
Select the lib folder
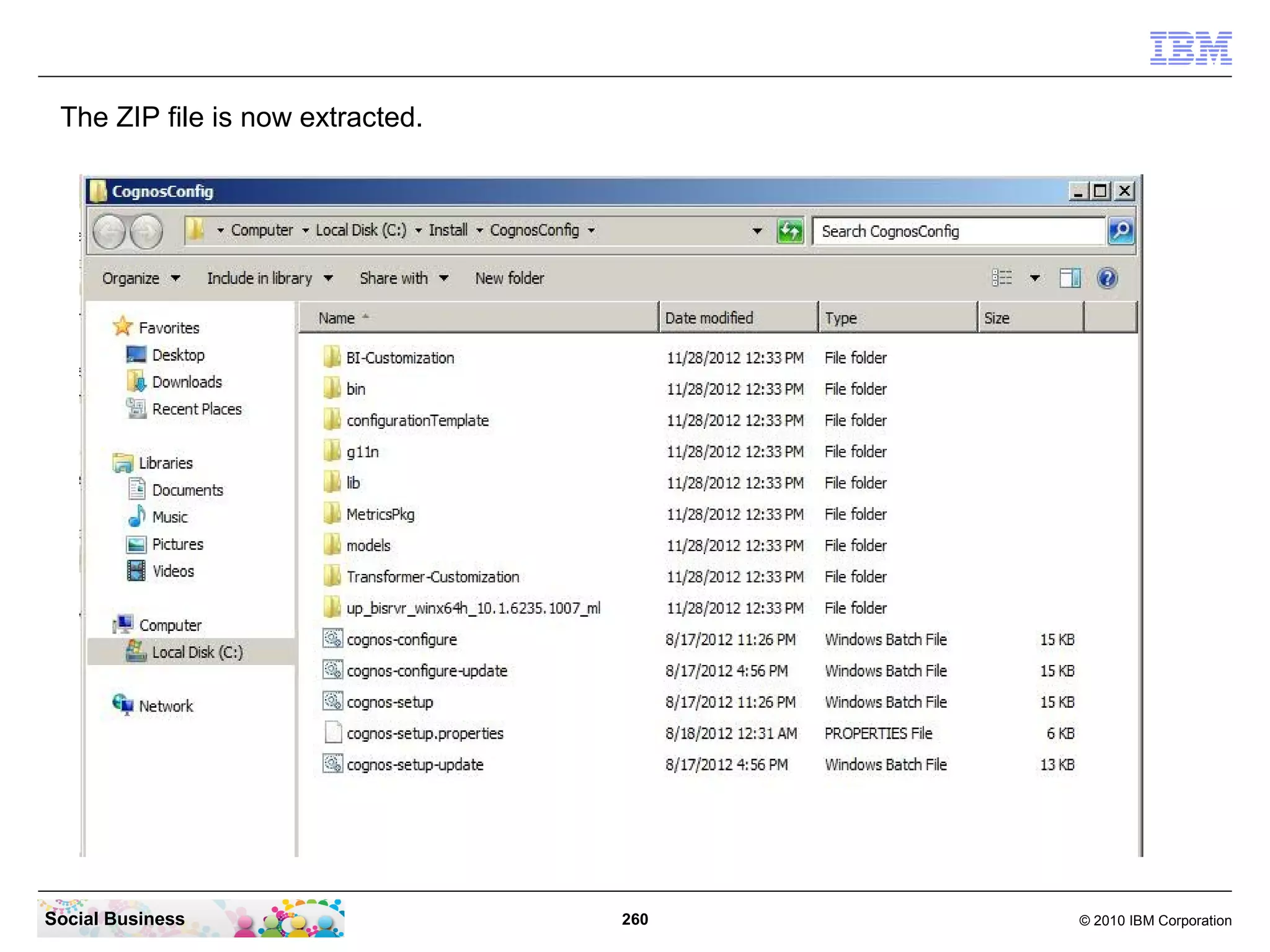click(x=353, y=483)
